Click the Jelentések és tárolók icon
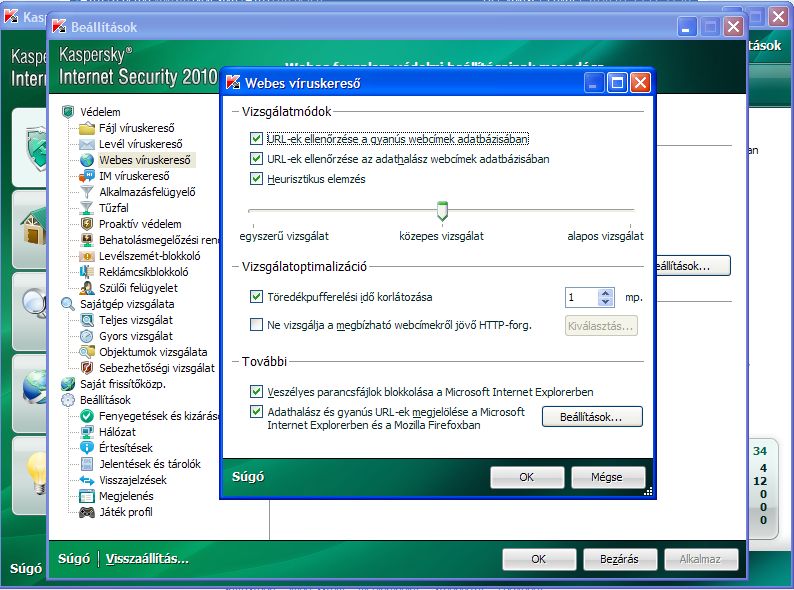The height and width of the screenshot is (590, 794). click(x=87, y=464)
